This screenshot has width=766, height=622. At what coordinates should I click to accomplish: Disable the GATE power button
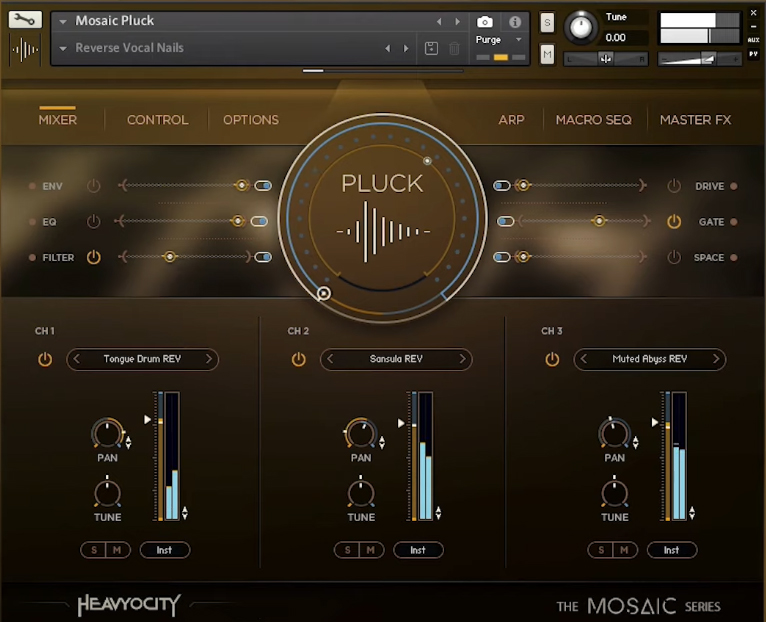674,221
